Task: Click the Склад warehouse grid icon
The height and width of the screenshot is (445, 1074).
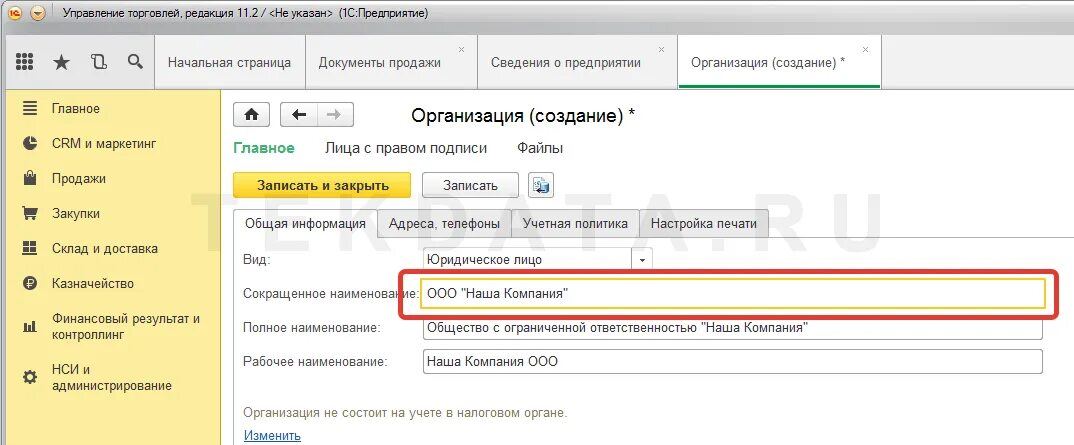Action: (29, 249)
